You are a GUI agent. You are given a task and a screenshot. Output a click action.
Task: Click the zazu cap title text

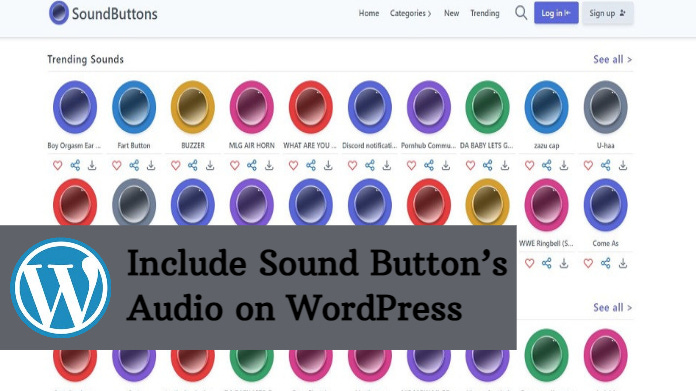546,146
